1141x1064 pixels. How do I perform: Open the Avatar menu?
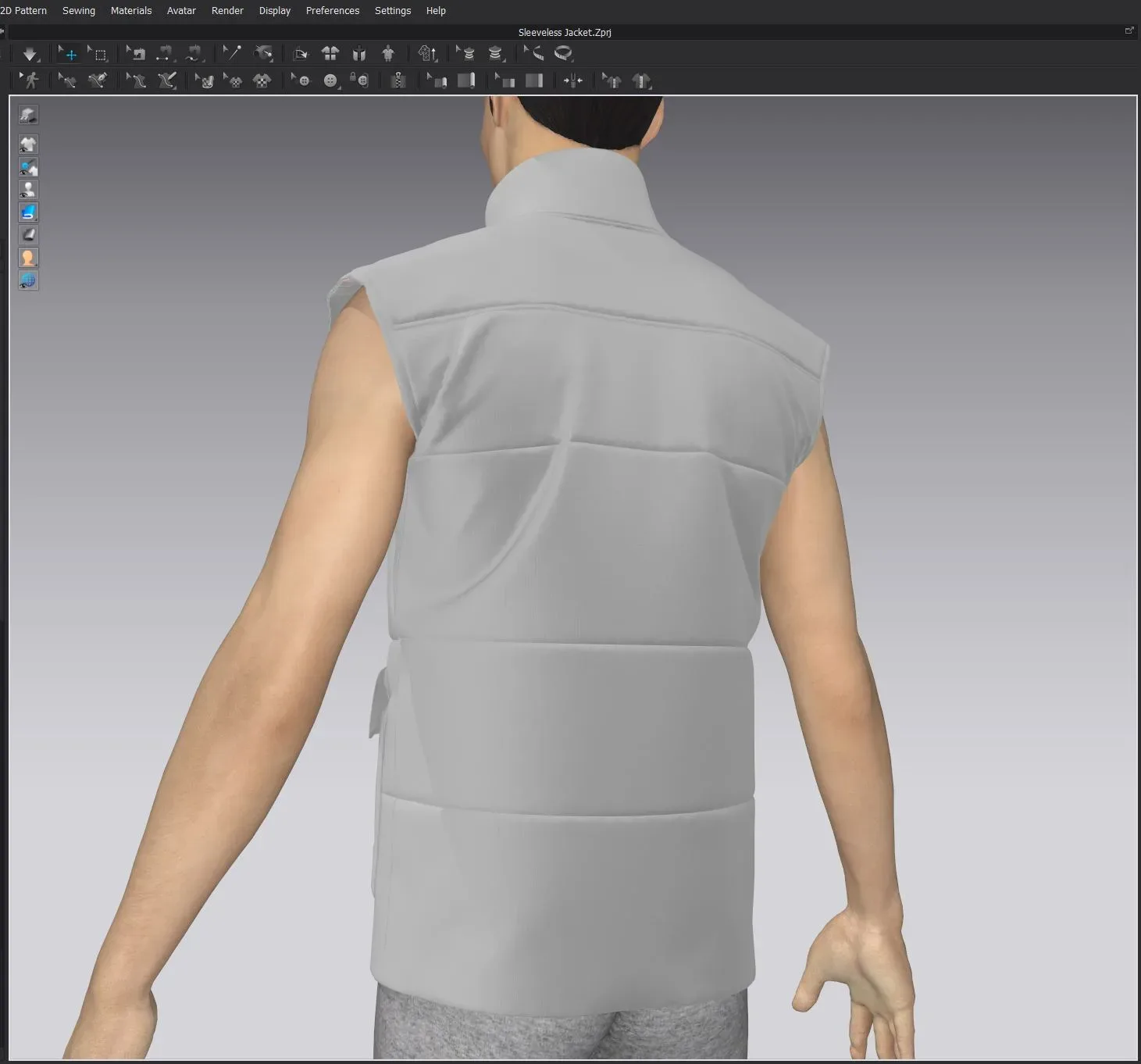[181, 11]
